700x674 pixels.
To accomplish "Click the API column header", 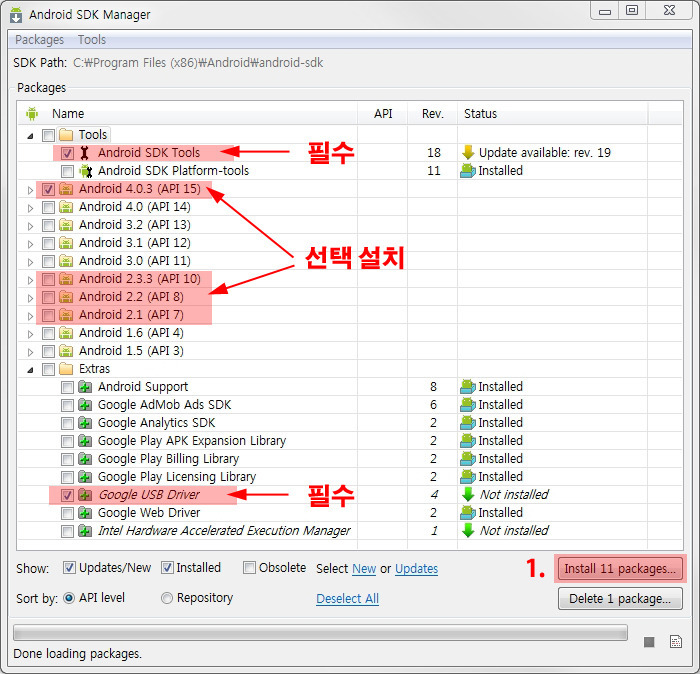I will point(383,113).
